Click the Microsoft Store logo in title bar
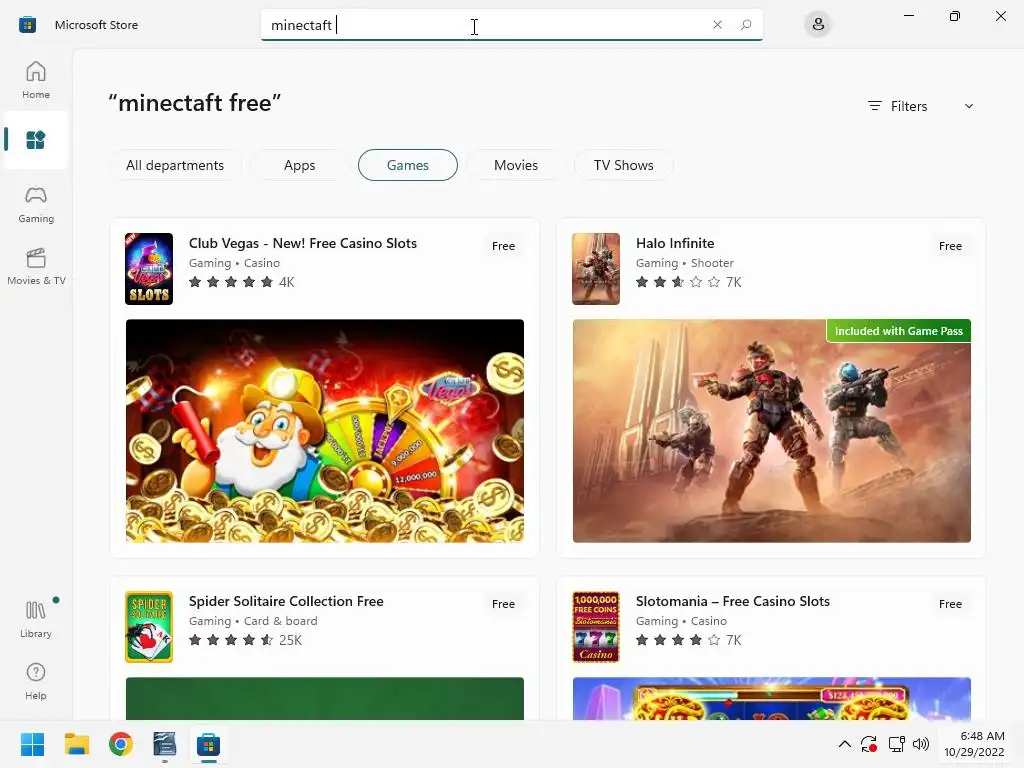The image size is (1024, 768). click(x=27, y=25)
